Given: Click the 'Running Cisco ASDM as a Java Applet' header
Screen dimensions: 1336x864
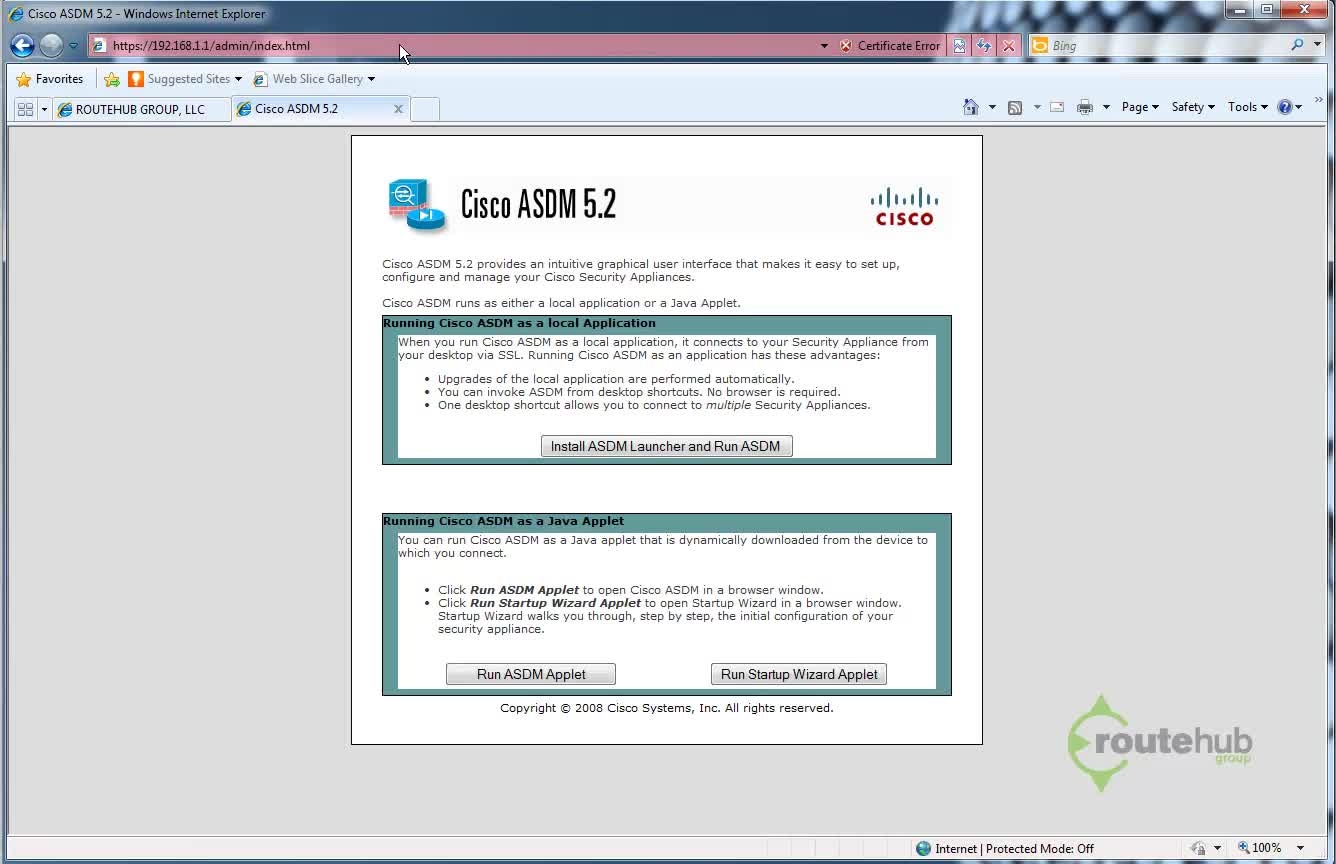Looking at the screenshot, I should coord(503,521).
